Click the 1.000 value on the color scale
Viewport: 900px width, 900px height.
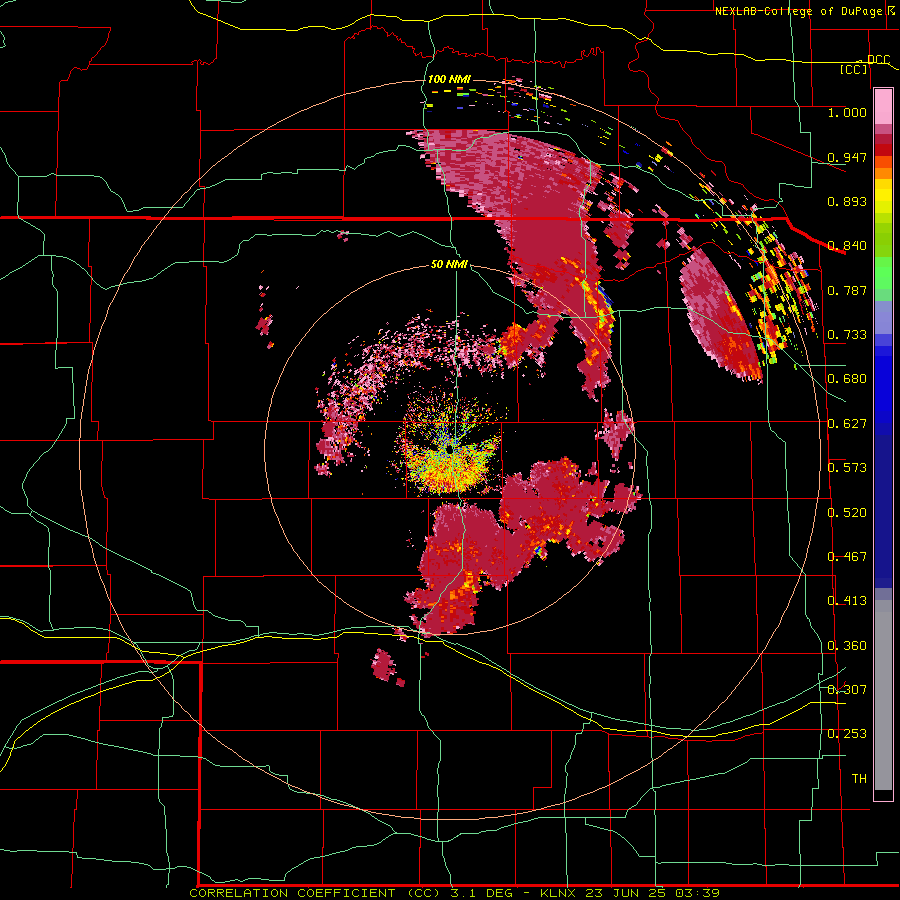point(847,112)
